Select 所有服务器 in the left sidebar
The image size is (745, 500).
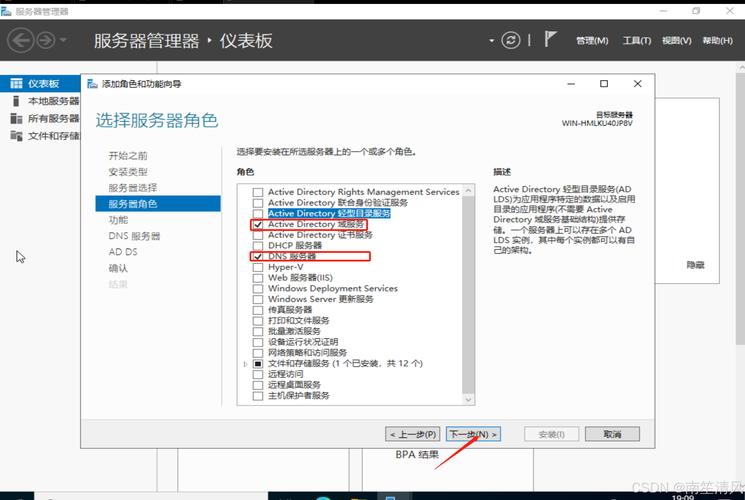tap(40, 118)
